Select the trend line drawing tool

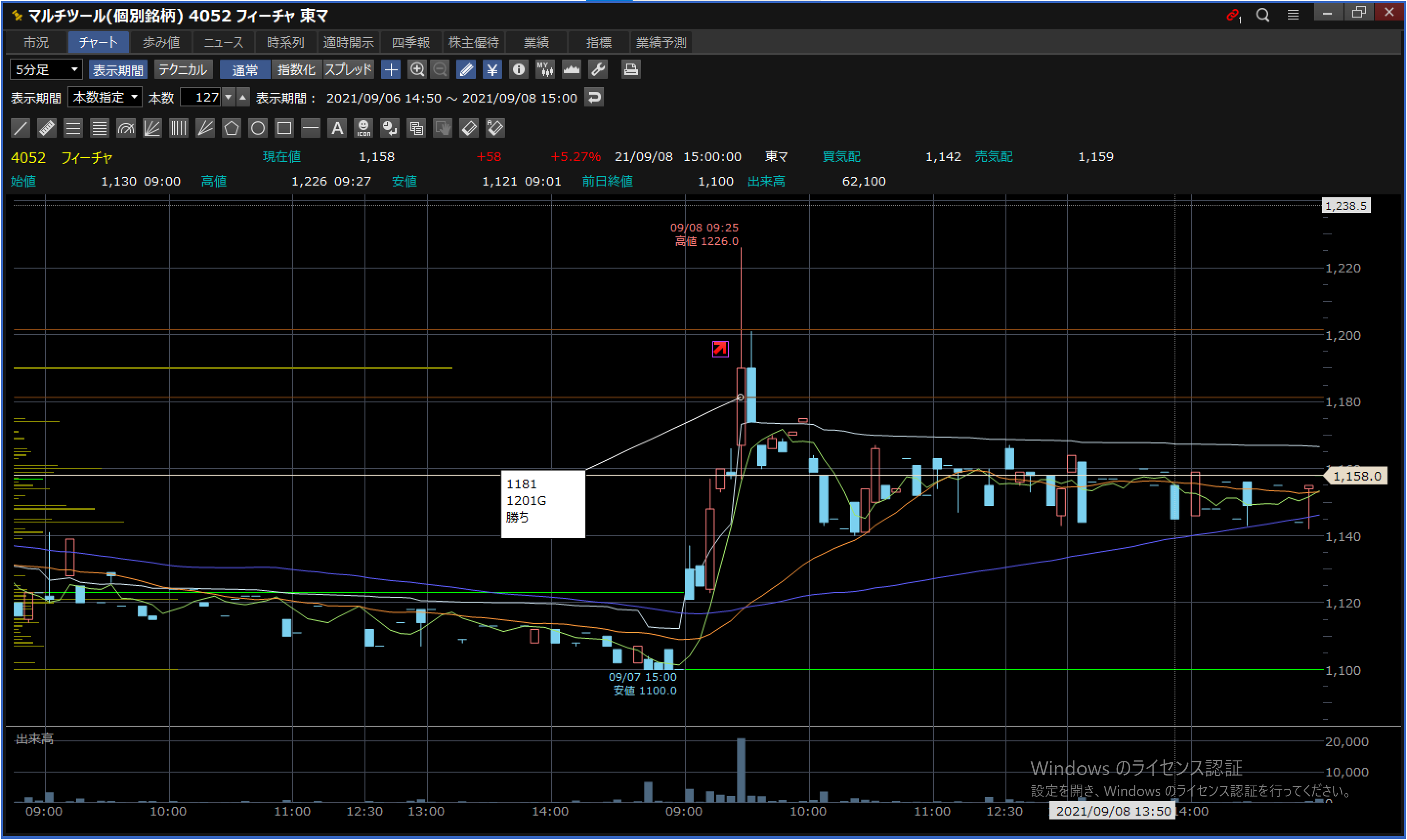coord(21,128)
